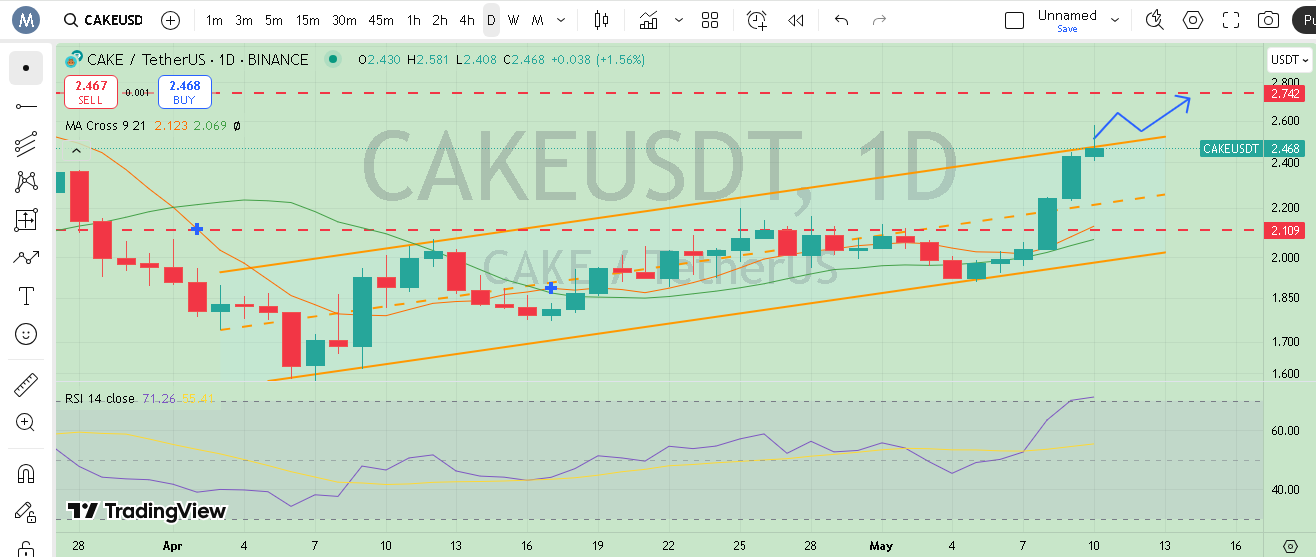Click the +0.038 (+1.56%) change value
This screenshot has height=557, width=1316.
point(597,60)
